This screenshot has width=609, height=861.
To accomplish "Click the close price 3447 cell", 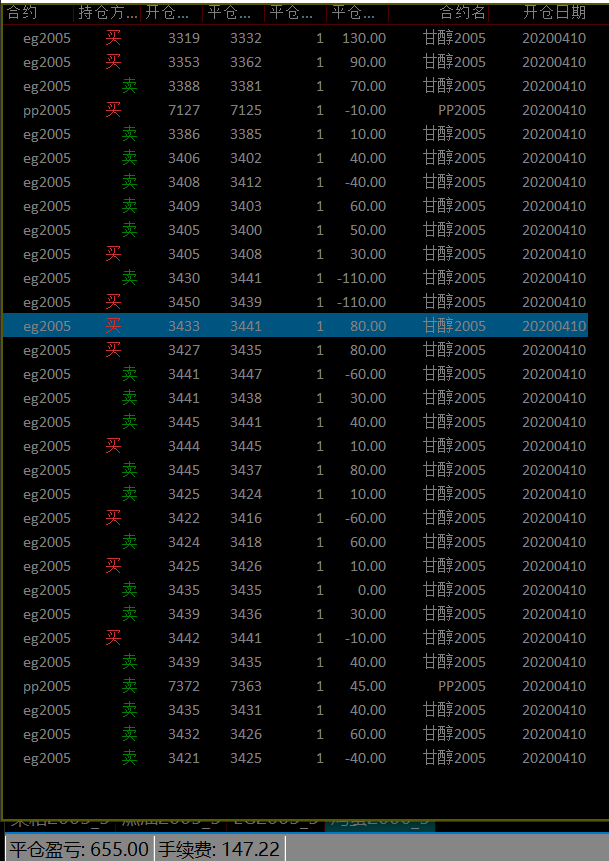I will [246, 374].
